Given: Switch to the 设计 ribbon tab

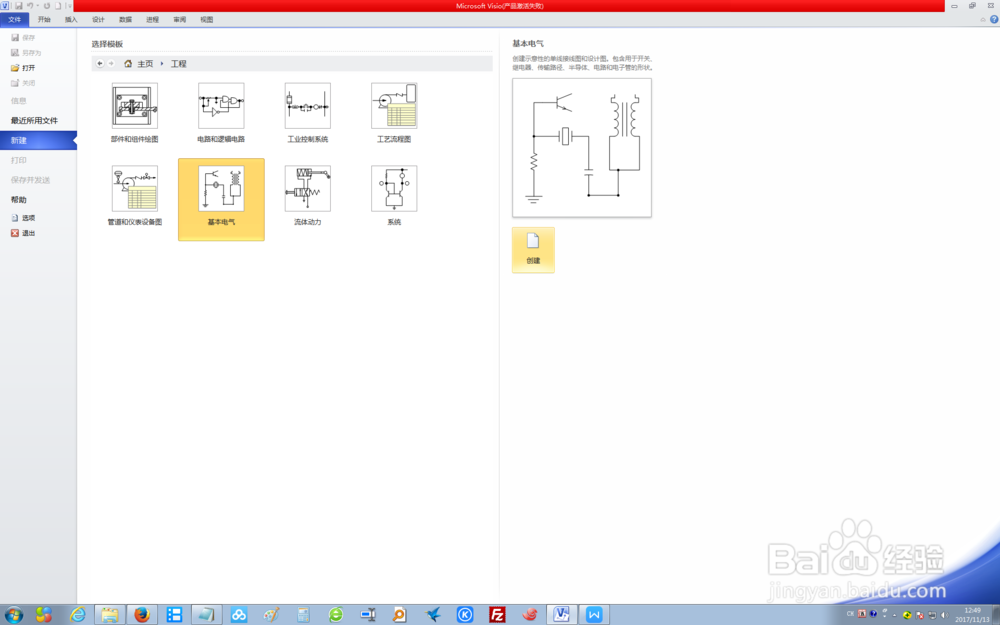Looking at the screenshot, I should point(98,20).
